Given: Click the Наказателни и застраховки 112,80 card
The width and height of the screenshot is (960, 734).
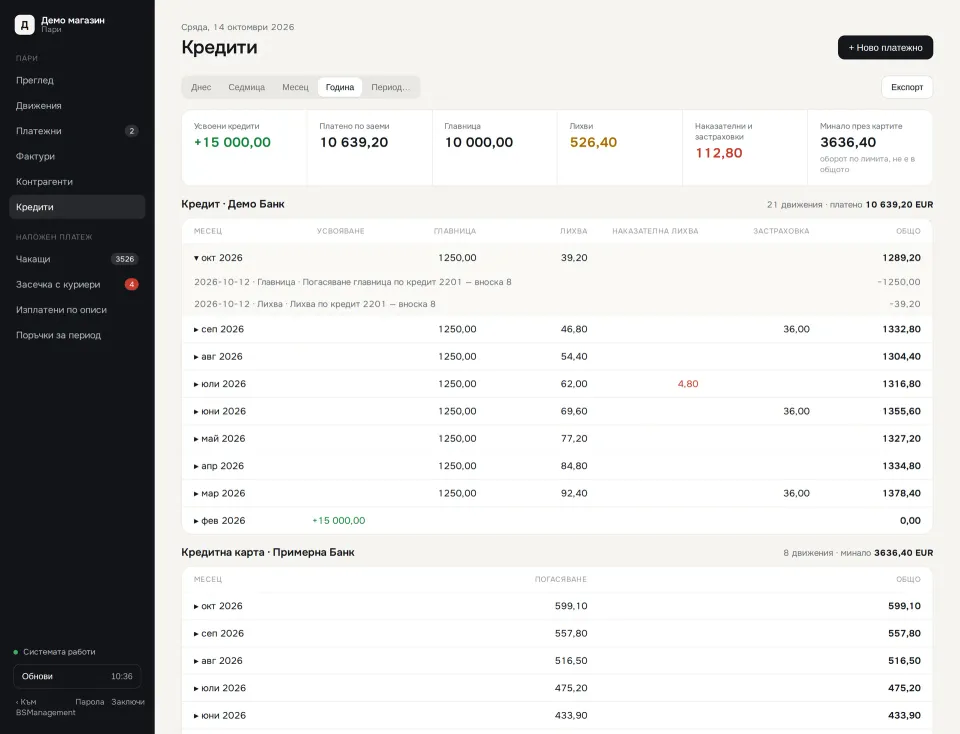Looking at the screenshot, I should [745, 148].
